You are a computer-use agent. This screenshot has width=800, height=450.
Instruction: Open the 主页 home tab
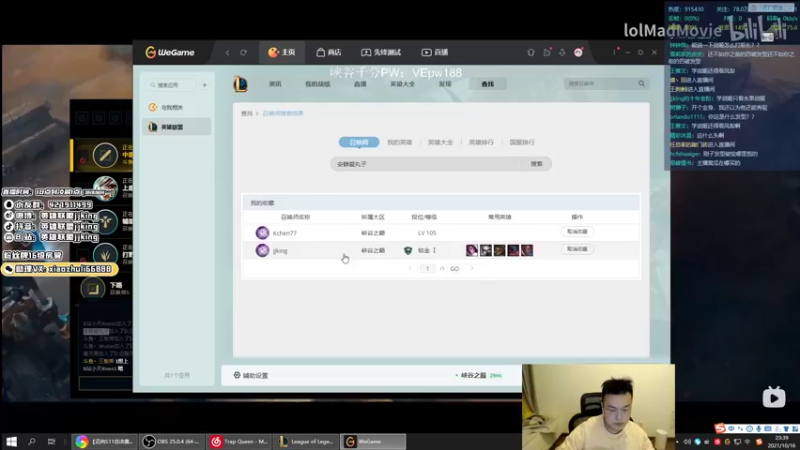pos(282,52)
